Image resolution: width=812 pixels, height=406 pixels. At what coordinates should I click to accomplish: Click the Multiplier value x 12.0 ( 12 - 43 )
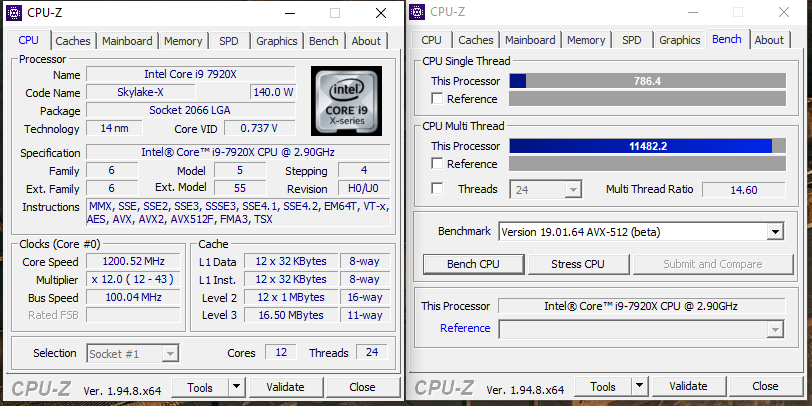pos(133,279)
